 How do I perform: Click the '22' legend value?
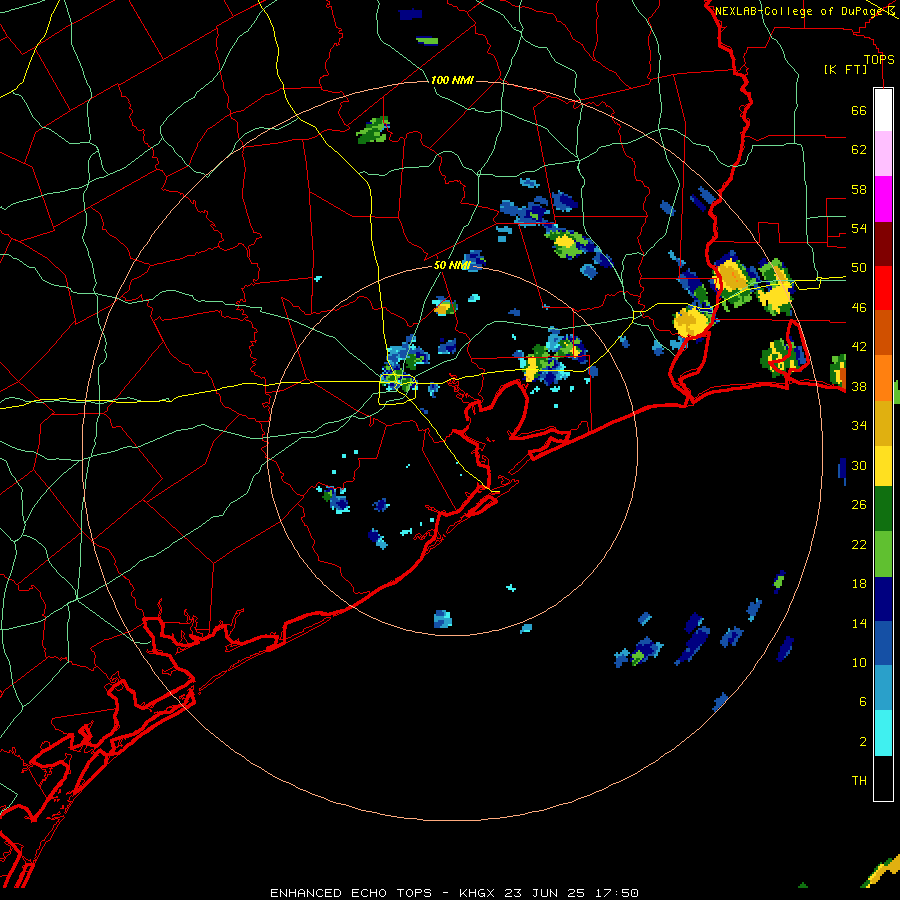[859, 544]
